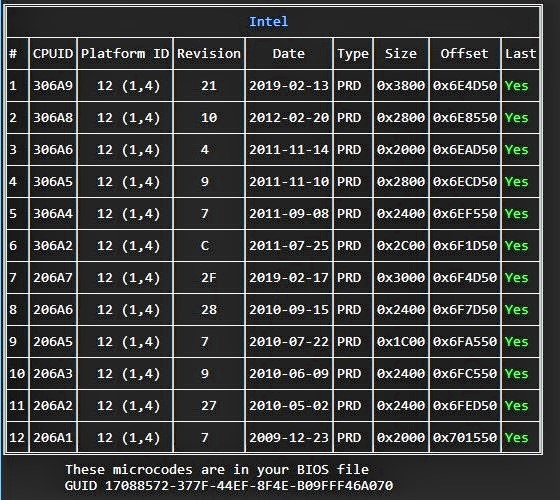Click date 2011-11-14
Screen dimensions: 560x500
[289, 150]
